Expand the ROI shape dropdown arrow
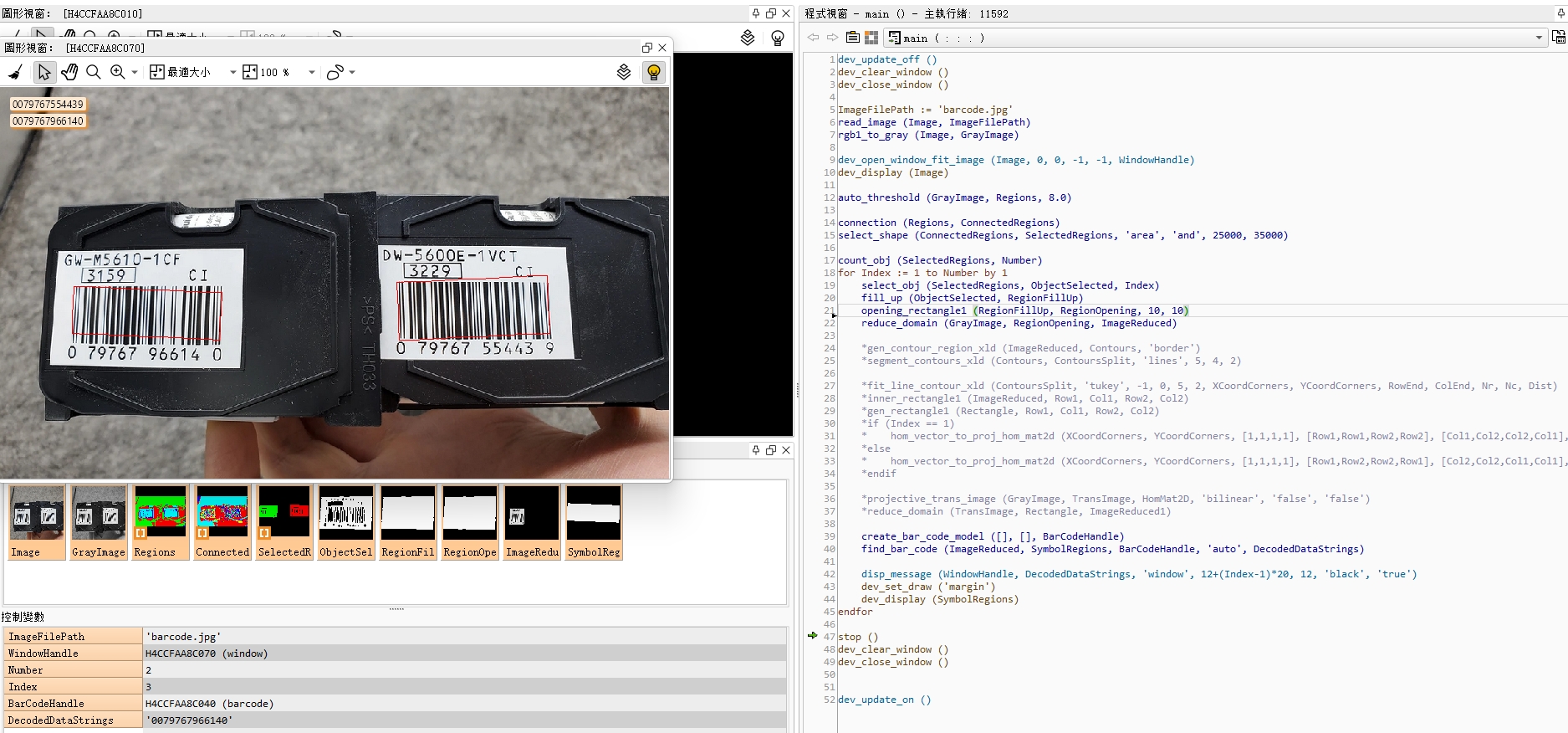The image size is (1568, 733). tap(352, 73)
